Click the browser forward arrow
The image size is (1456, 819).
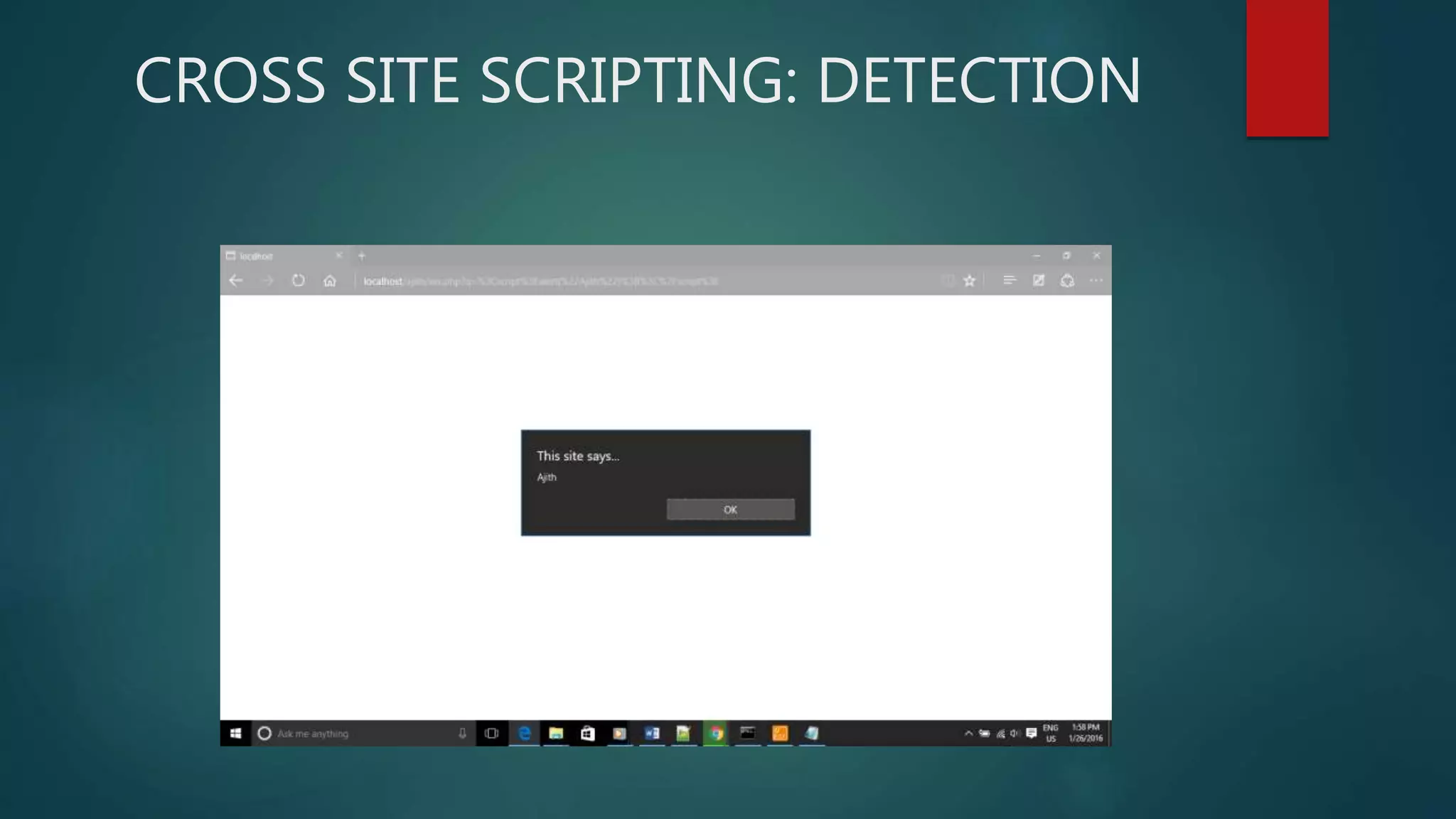pyautogui.click(x=267, y=281)
